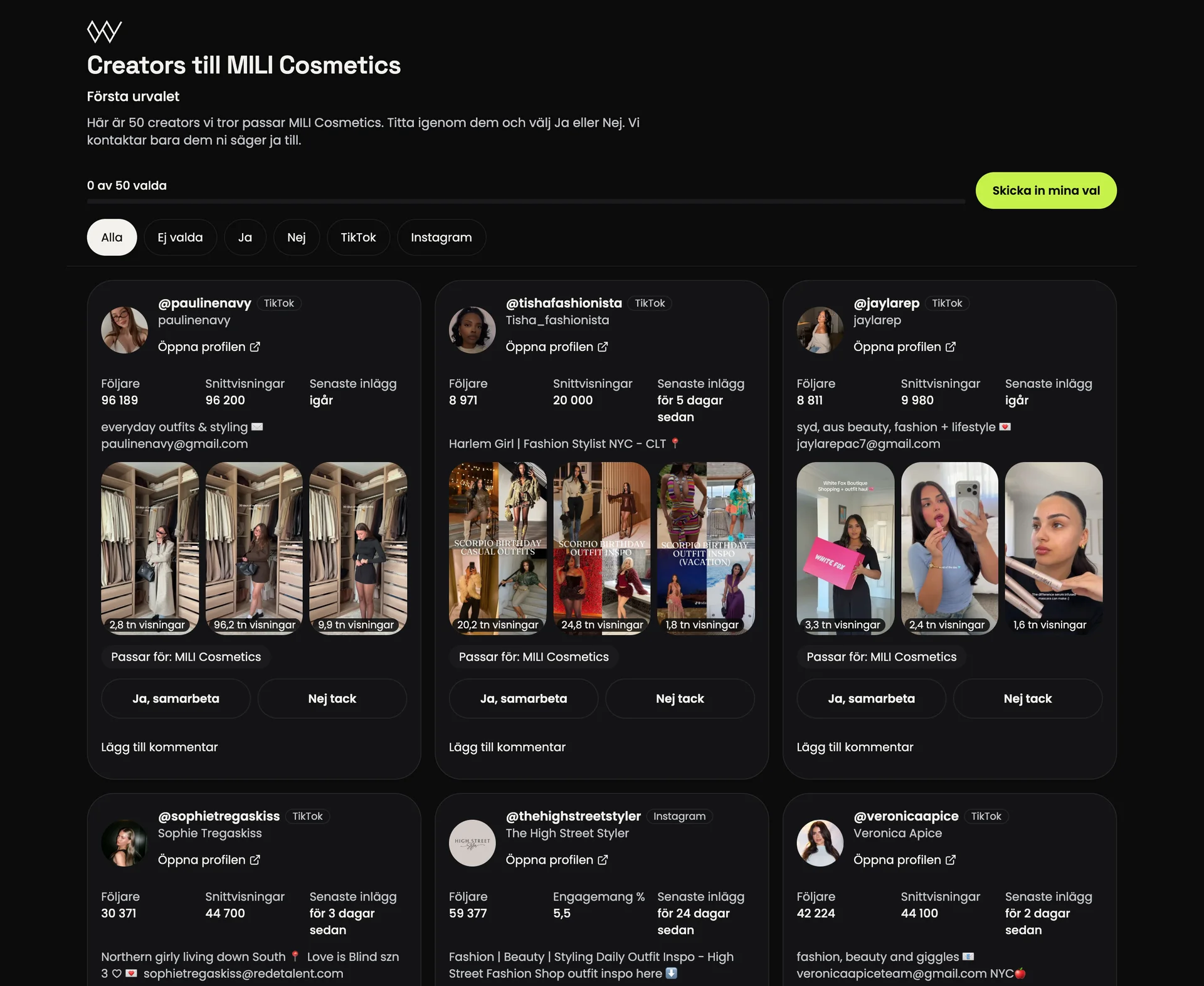1204x986 pixels.
Task: Choose Nej tack for @tishafashionista
Action: coord(680,698)
